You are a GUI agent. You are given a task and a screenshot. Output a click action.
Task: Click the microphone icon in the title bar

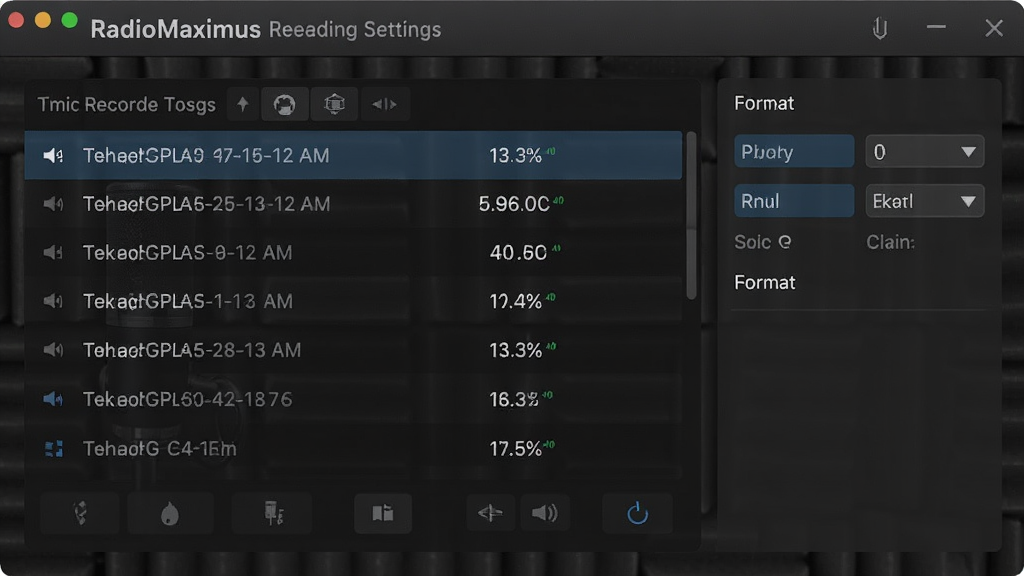click(880, 29)
